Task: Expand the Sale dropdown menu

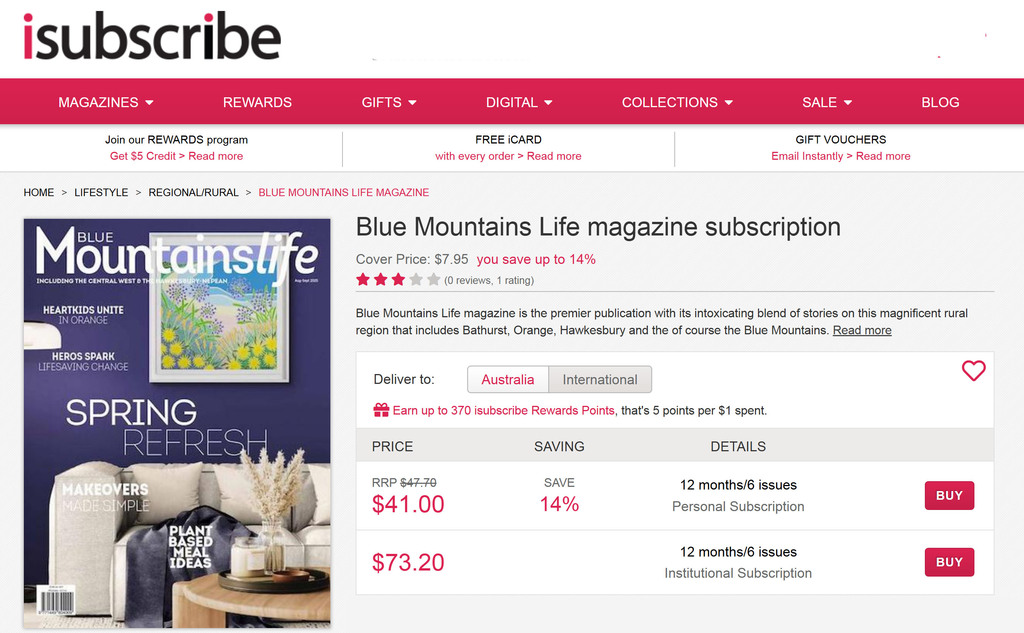Action: [827, 102]
